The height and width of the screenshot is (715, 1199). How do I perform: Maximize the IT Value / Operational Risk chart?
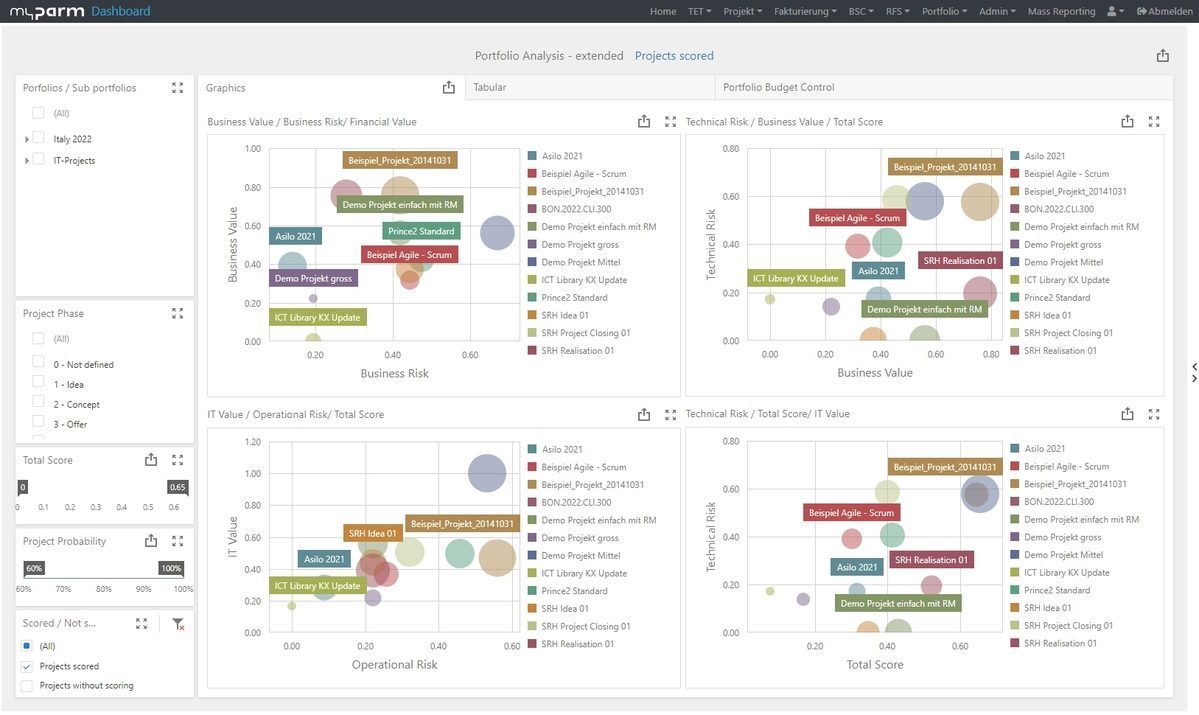pyautogui.click(x=670, y=414)
